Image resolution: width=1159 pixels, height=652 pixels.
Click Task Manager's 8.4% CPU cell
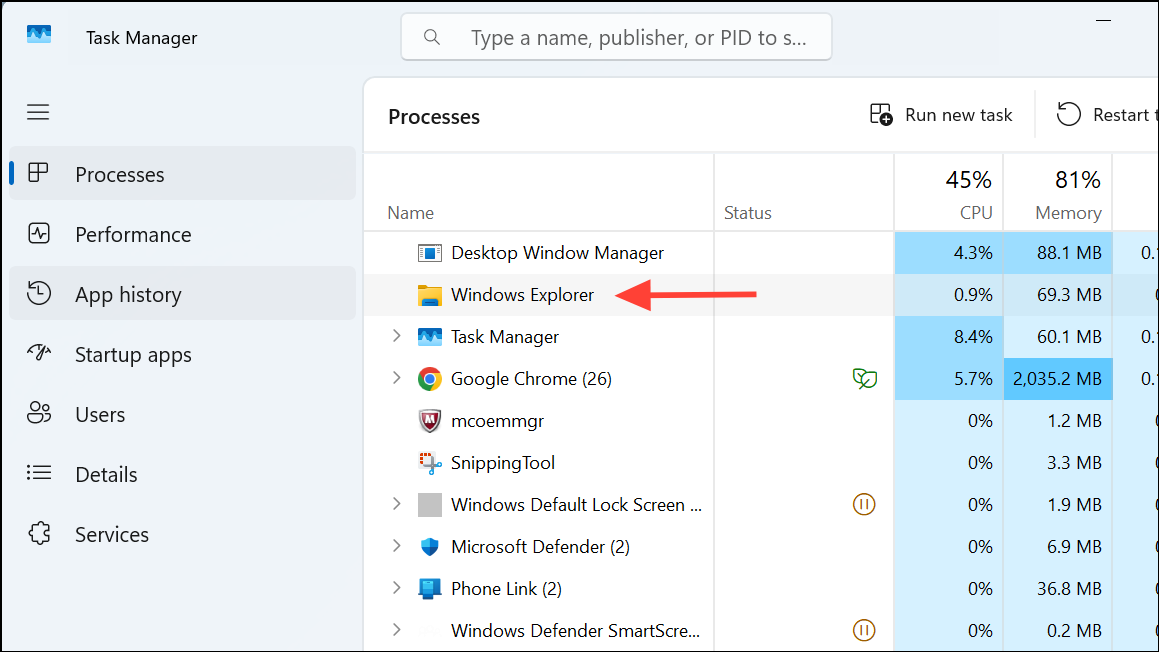point(948,336)
